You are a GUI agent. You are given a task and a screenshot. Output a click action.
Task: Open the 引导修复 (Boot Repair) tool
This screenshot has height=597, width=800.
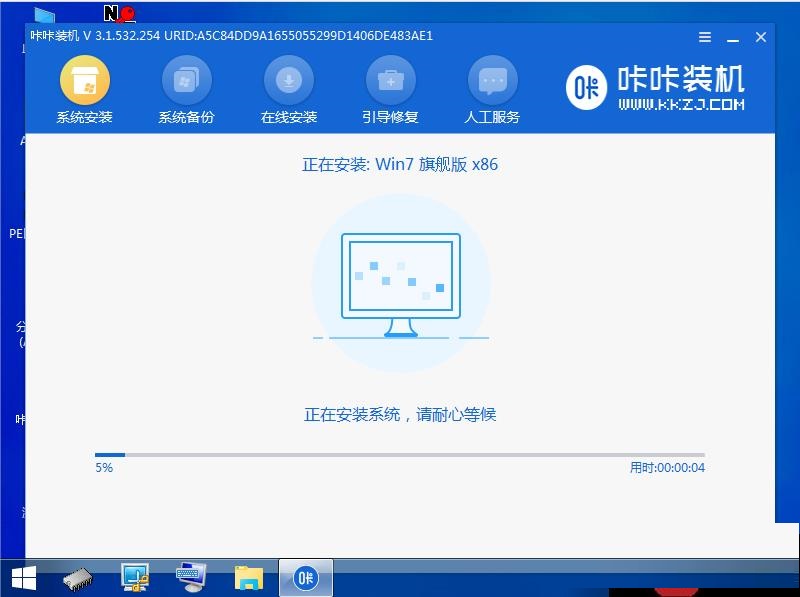click(x=390, y=90)
